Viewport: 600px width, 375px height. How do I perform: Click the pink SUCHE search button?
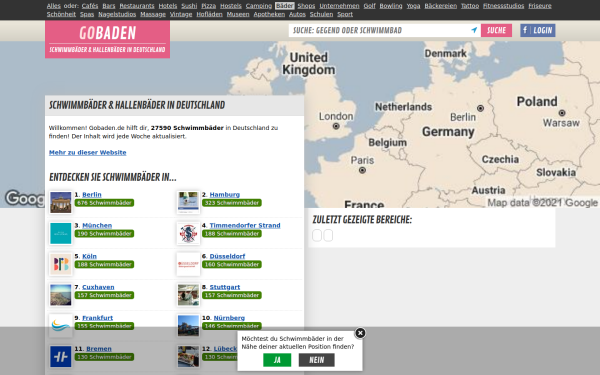click(x=496, y=30)
